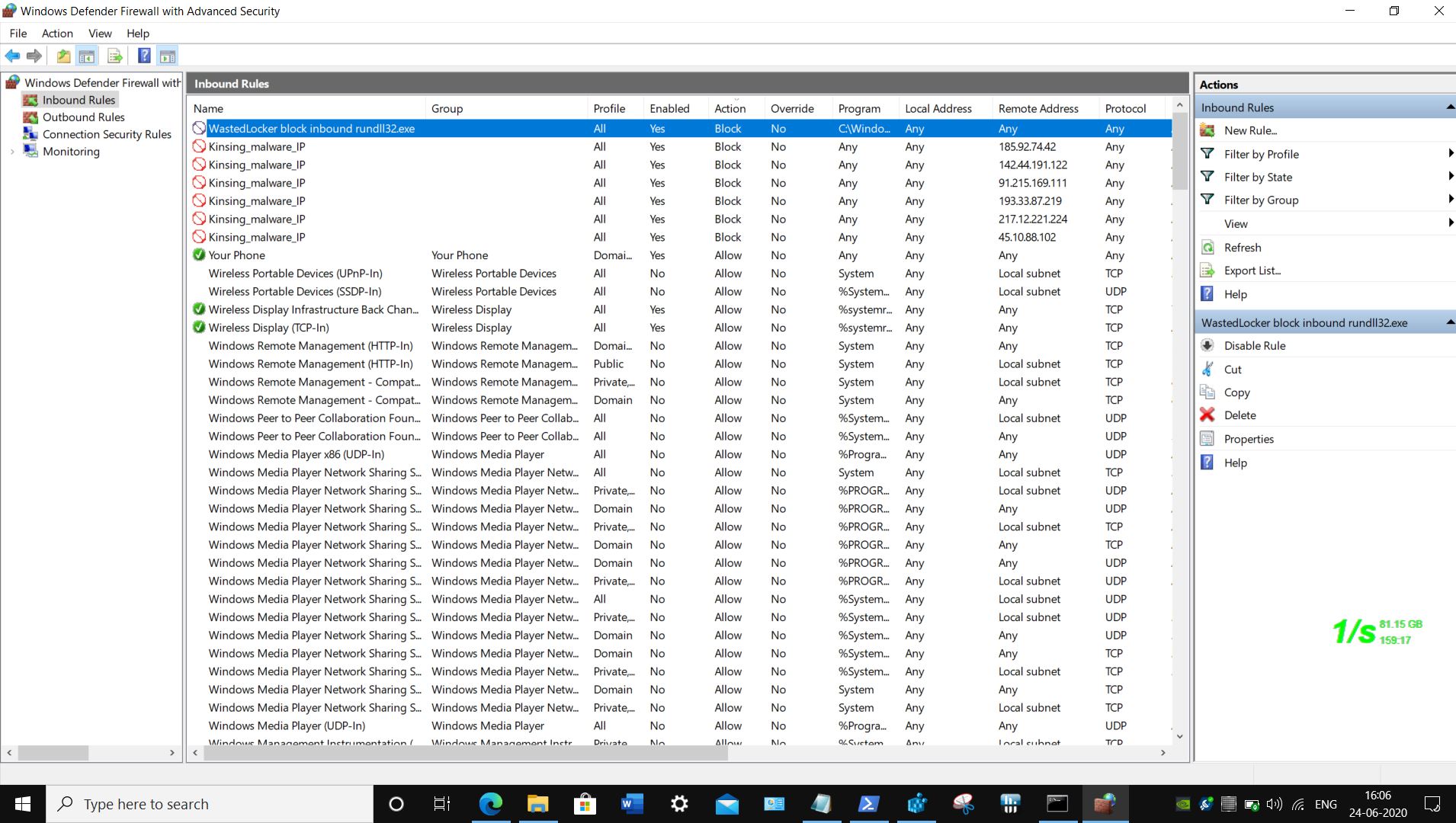Click the Windows Start button
This screenshot has height=823, width=1456.
(23, 804)
